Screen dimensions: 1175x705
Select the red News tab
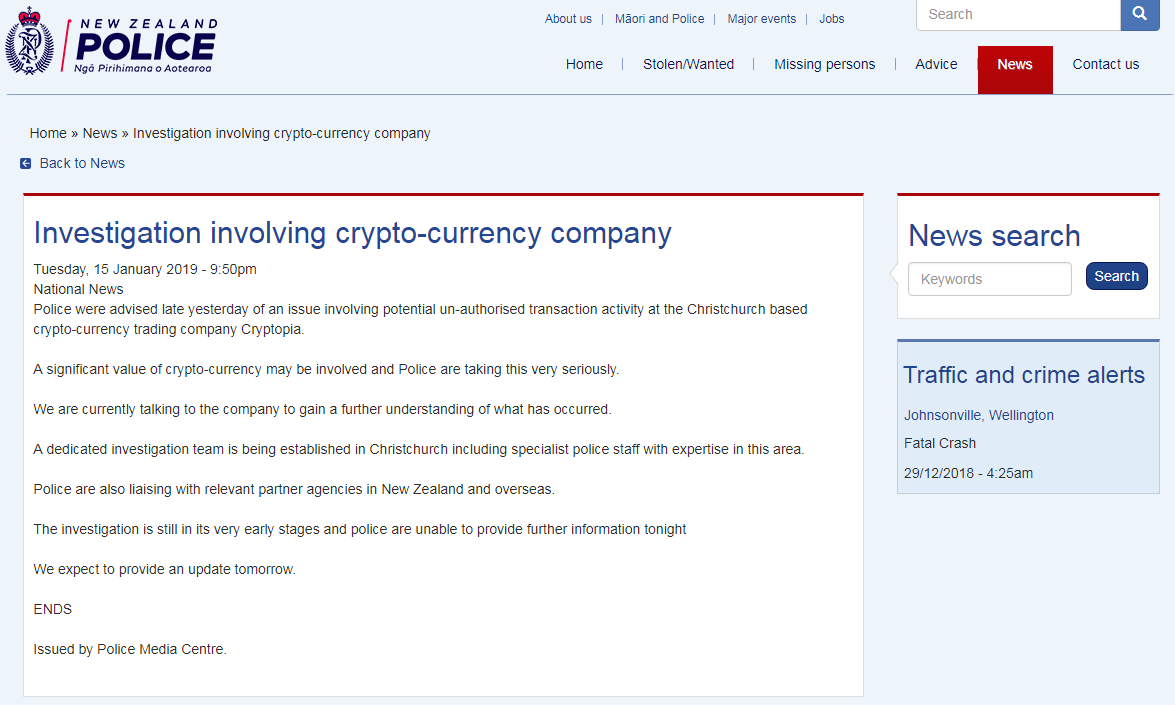[x=1015, y=70]
